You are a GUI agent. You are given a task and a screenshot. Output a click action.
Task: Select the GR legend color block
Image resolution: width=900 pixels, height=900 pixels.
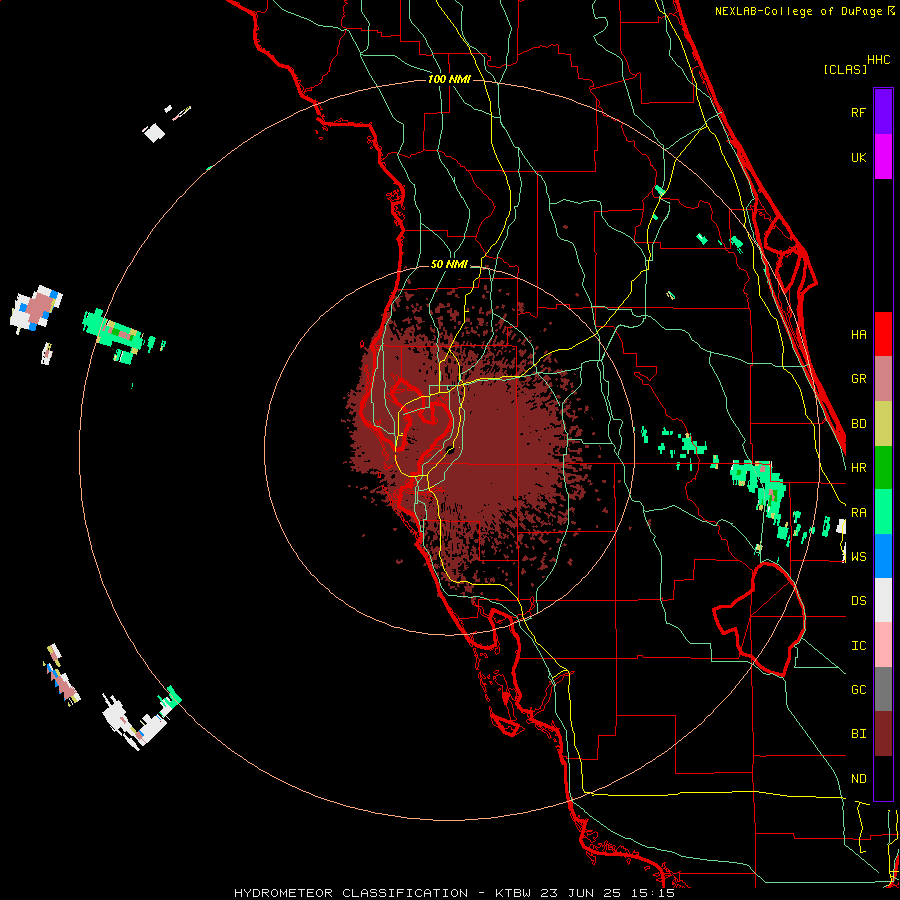(x=883, y=379)
